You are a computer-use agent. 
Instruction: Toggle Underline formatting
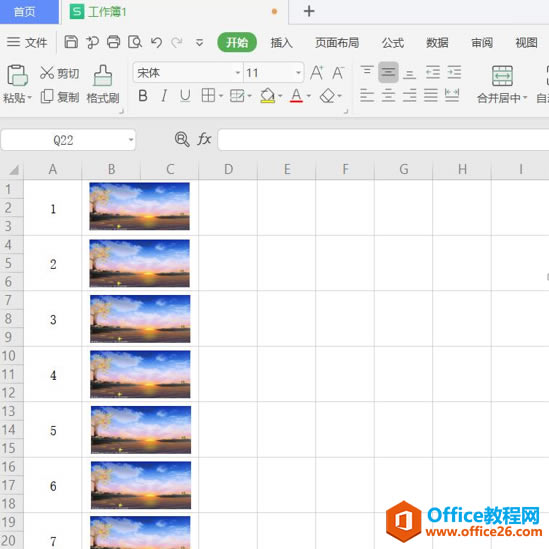point(185,96)
